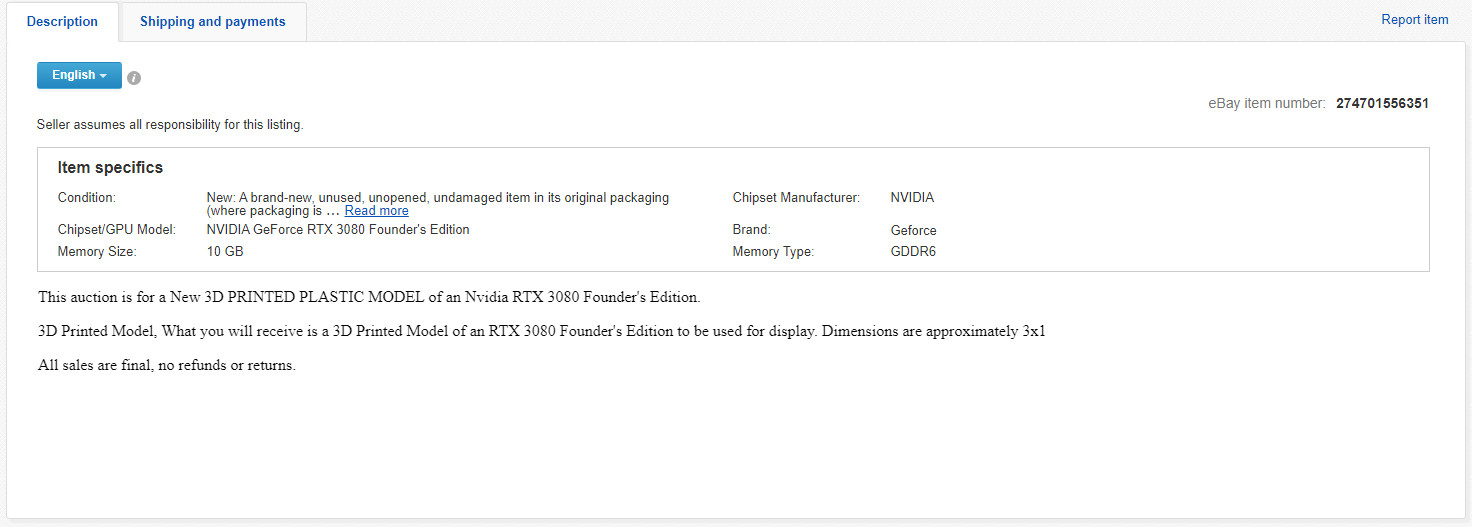Image resolution: width=1472 pixels, height=527 pixels.
Task: Open the Shipping and payments tab
Action: coord(212,21)
